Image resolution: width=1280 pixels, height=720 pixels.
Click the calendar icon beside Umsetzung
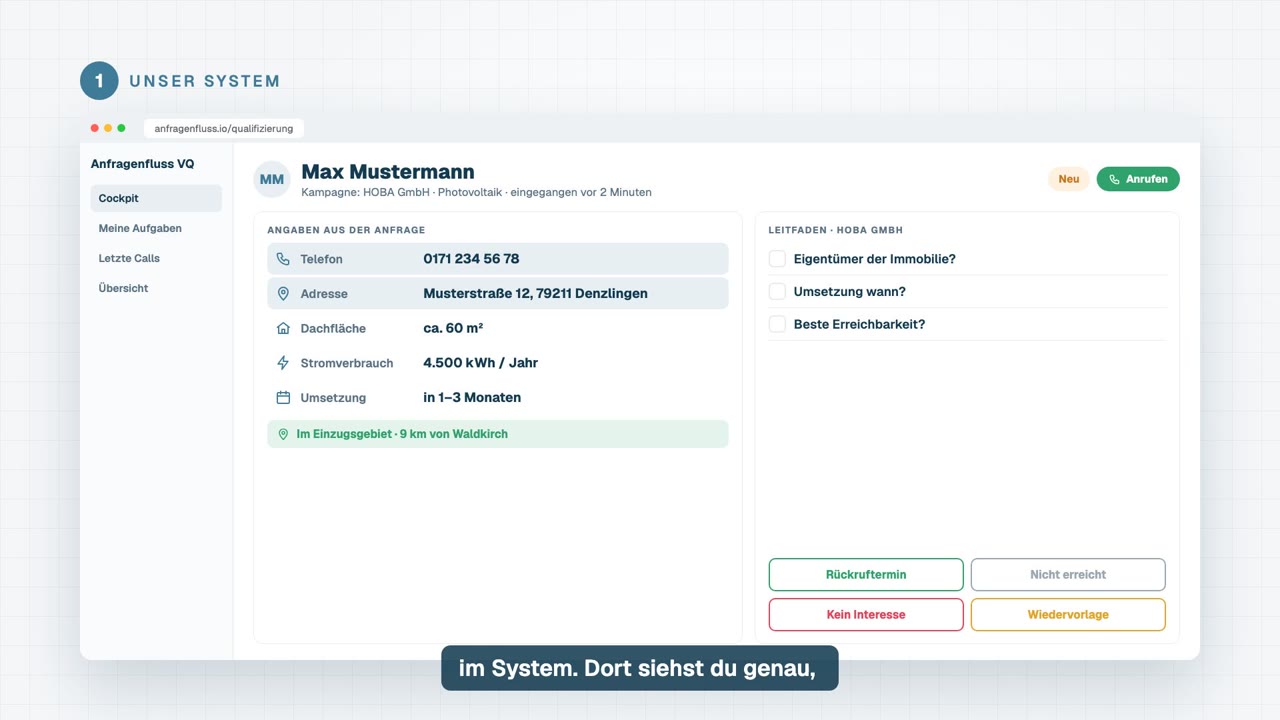tap(283, 398)
